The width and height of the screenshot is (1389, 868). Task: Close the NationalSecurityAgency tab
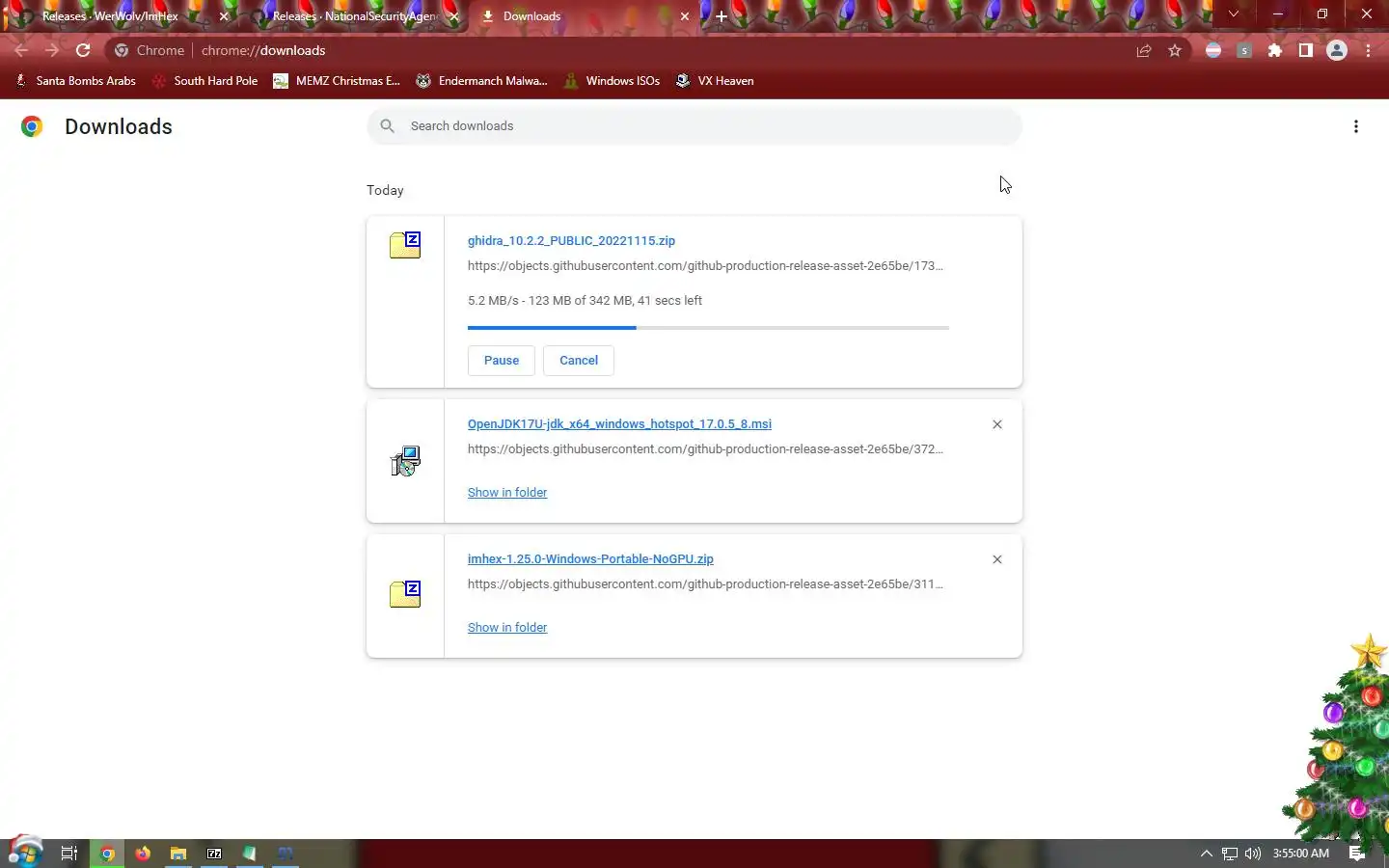coord(454,16)
